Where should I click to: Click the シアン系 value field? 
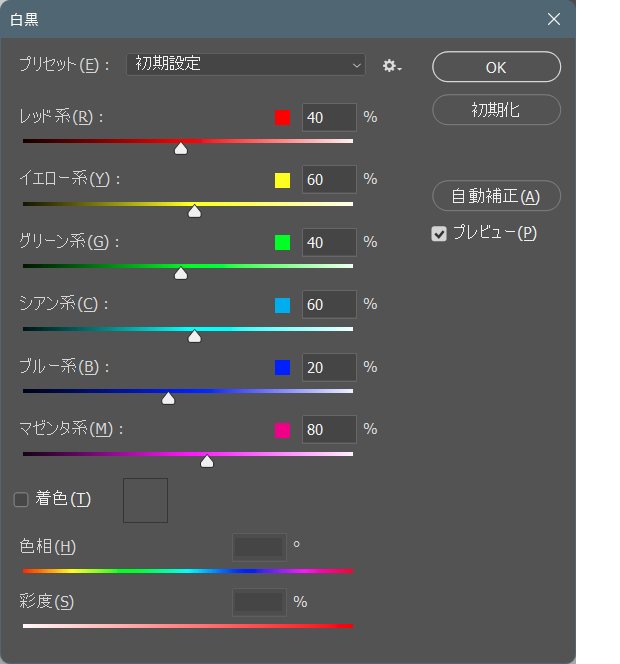coord(328,304)
